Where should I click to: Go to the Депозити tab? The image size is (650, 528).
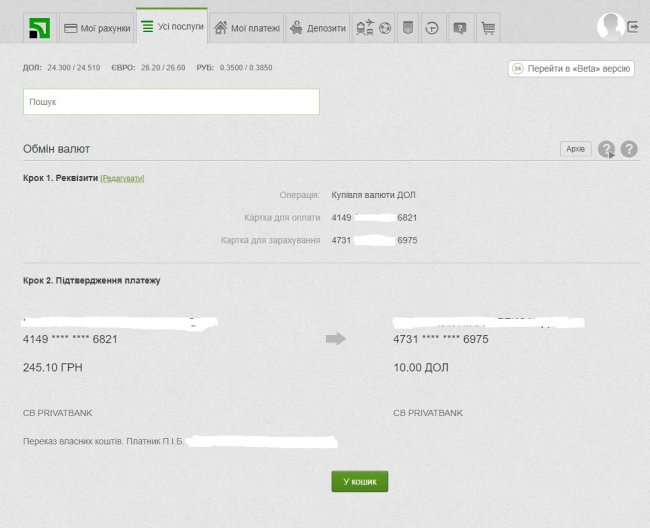pyautogui.click(x=317, y=29)
